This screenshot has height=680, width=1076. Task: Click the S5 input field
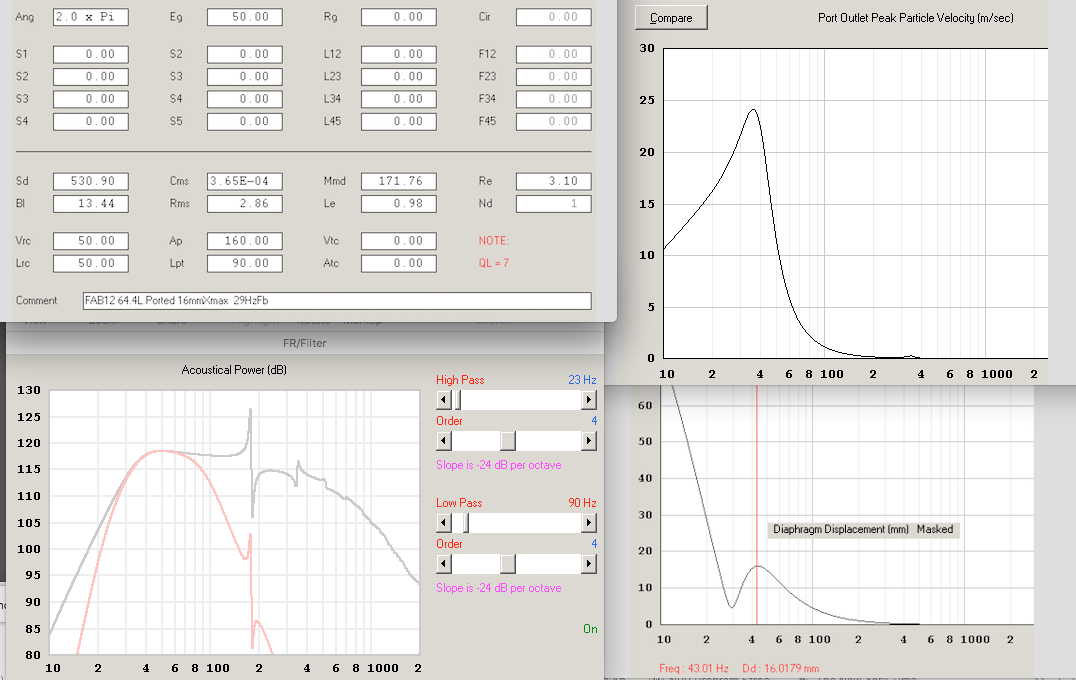click(245, 121)
